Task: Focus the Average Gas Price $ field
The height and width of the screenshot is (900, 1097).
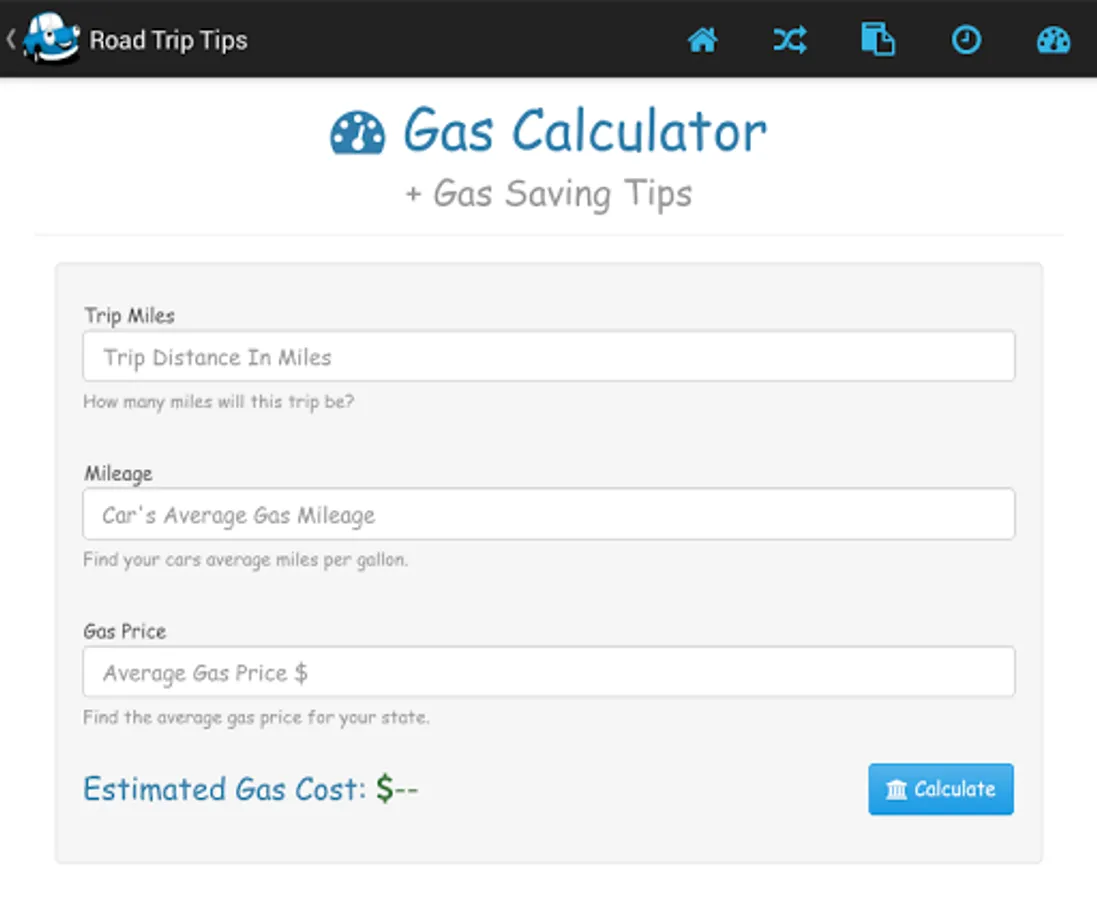Action: pos(548,673)
